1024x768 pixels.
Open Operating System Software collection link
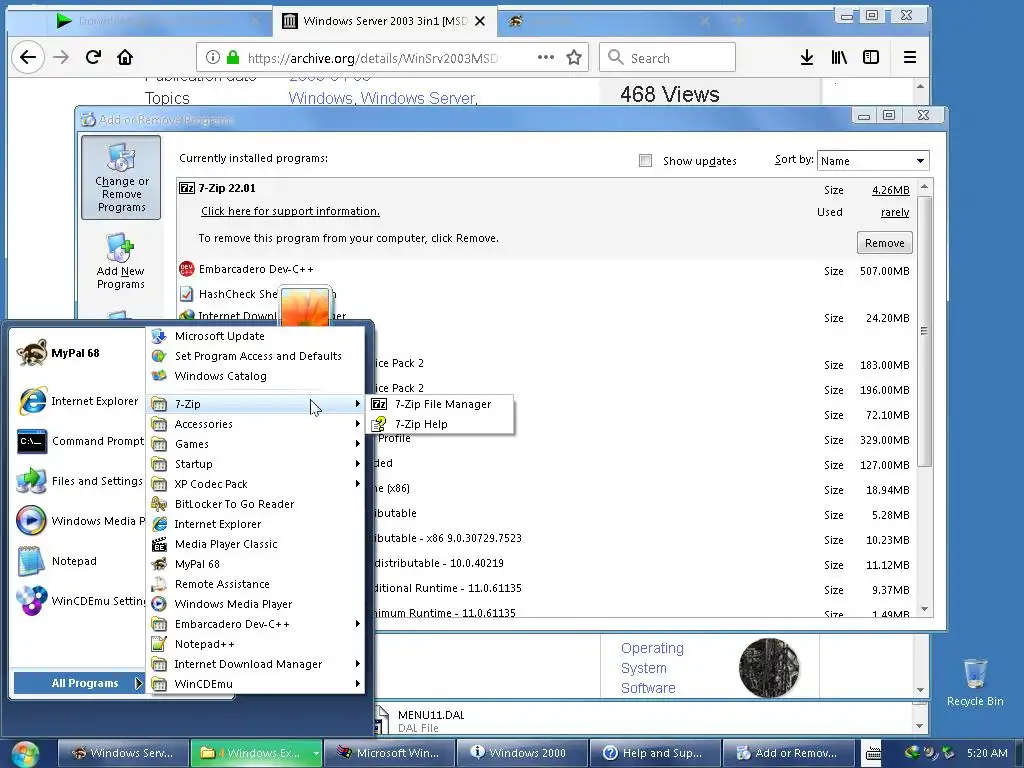click(x=652, y=668)
